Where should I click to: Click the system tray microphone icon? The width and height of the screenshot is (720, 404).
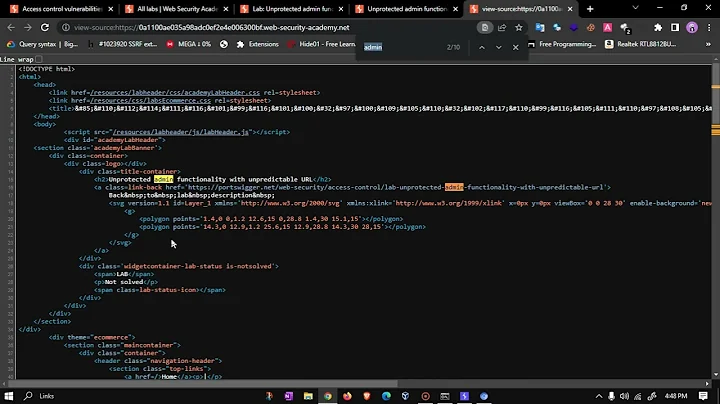[612, 396]
